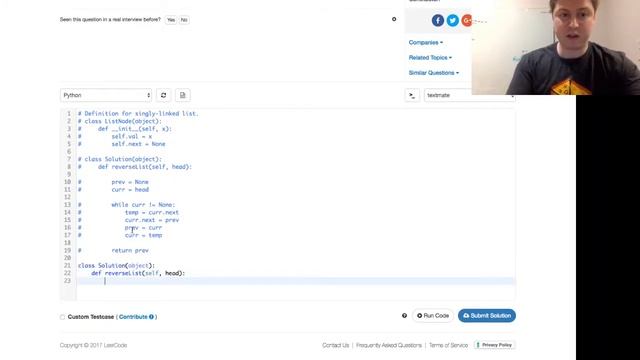640x360 pixels.
Task: Click the refresh code icon button
Action: click(x=164, y=95)
